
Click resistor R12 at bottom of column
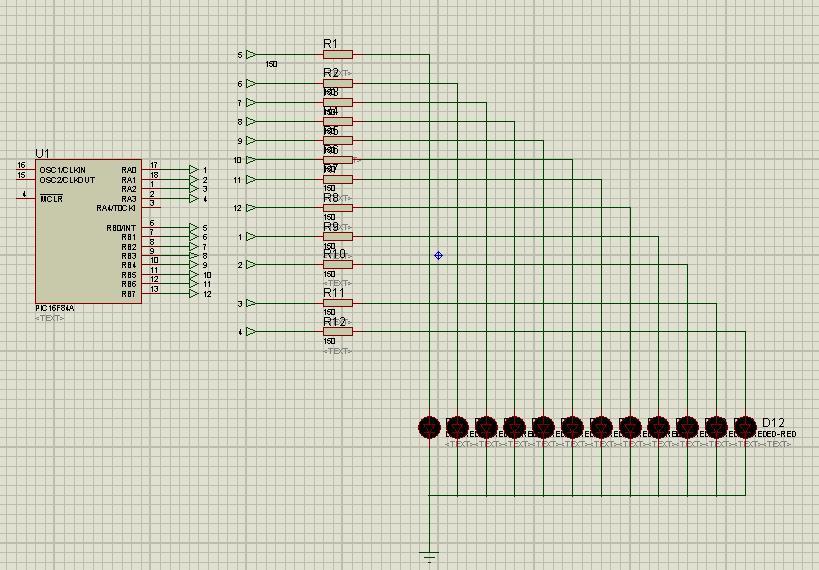(x=338, y=332)
